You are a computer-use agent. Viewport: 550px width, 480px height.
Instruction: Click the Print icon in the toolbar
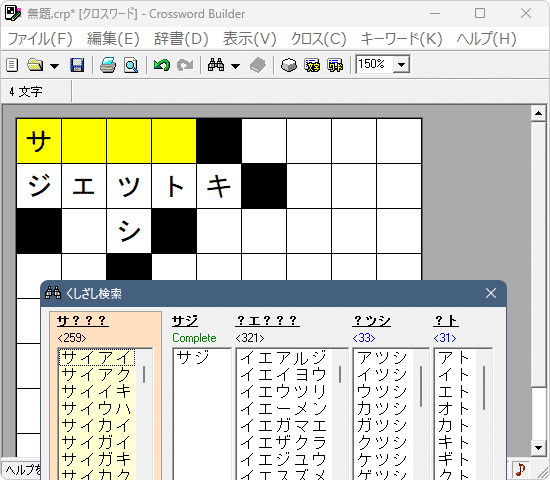pos(108,65)
